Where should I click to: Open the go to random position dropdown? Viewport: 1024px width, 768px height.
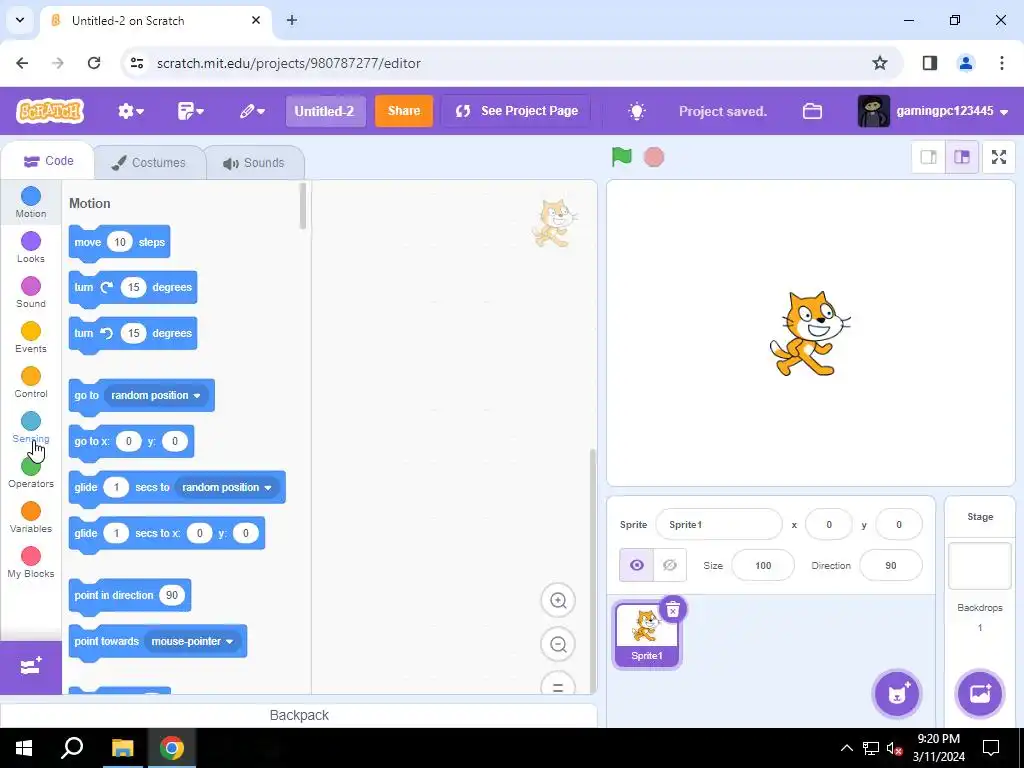click(156, 395)
